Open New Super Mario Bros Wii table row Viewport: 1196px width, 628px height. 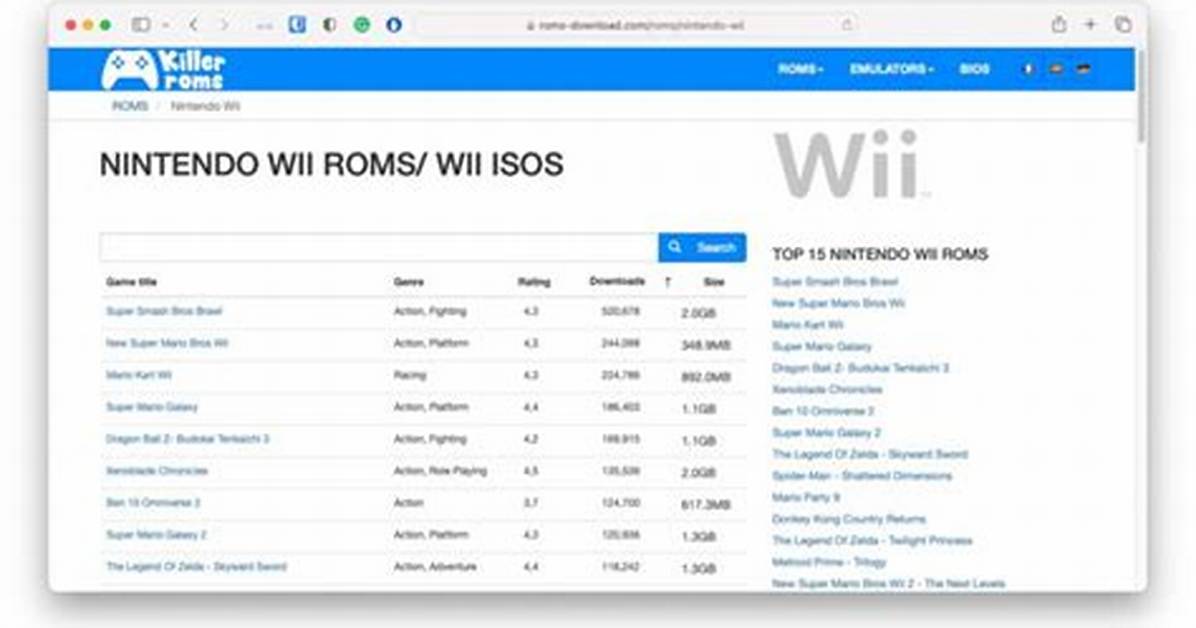click(x=167, y=343)
